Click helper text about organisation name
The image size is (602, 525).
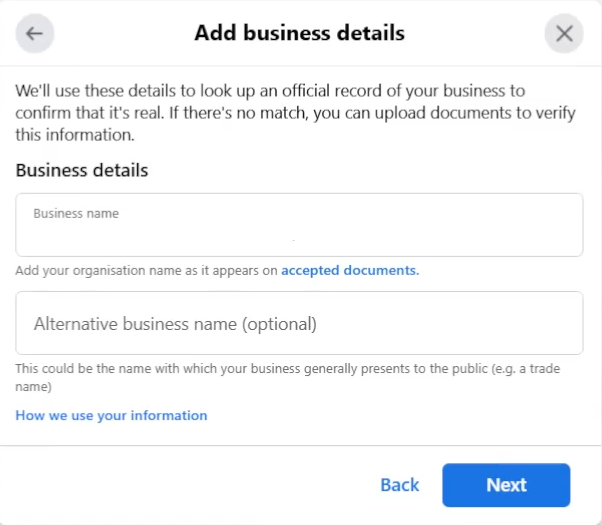tap(147, 270)
